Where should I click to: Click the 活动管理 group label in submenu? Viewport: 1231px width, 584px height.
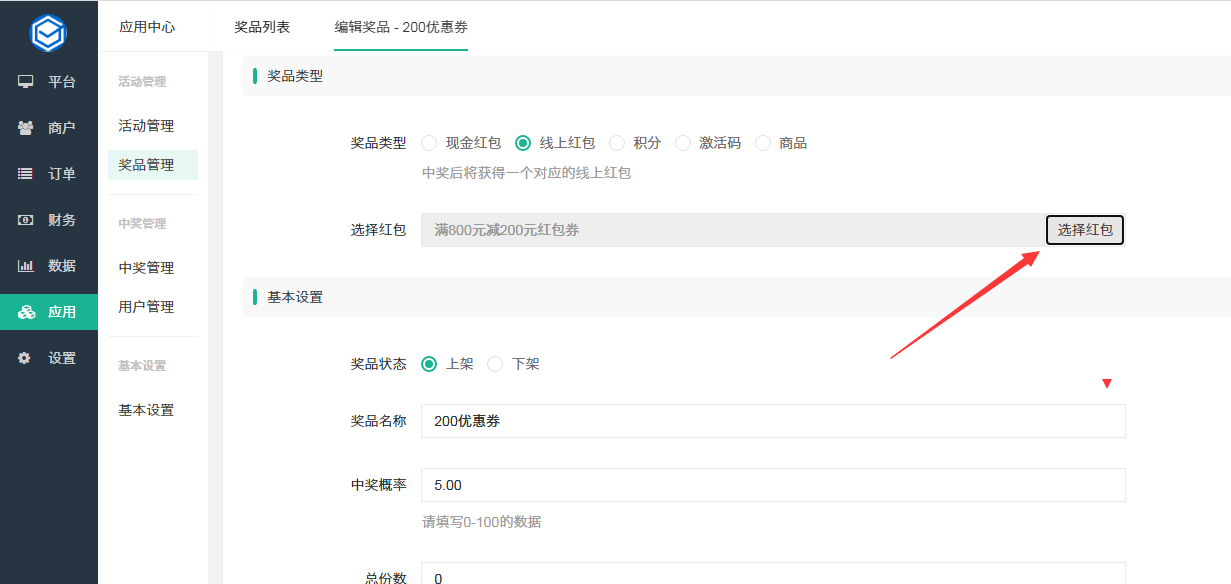point(142,82)
